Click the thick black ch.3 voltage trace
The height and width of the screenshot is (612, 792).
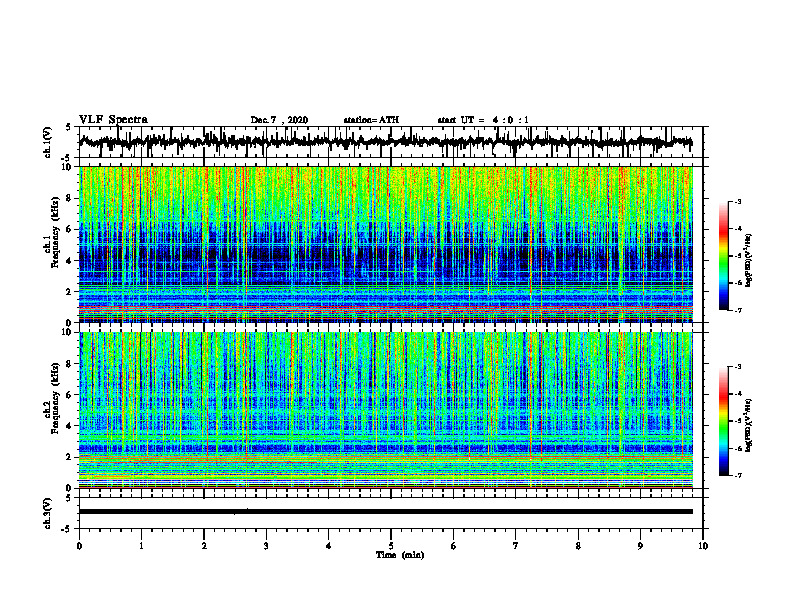point(385,512)
